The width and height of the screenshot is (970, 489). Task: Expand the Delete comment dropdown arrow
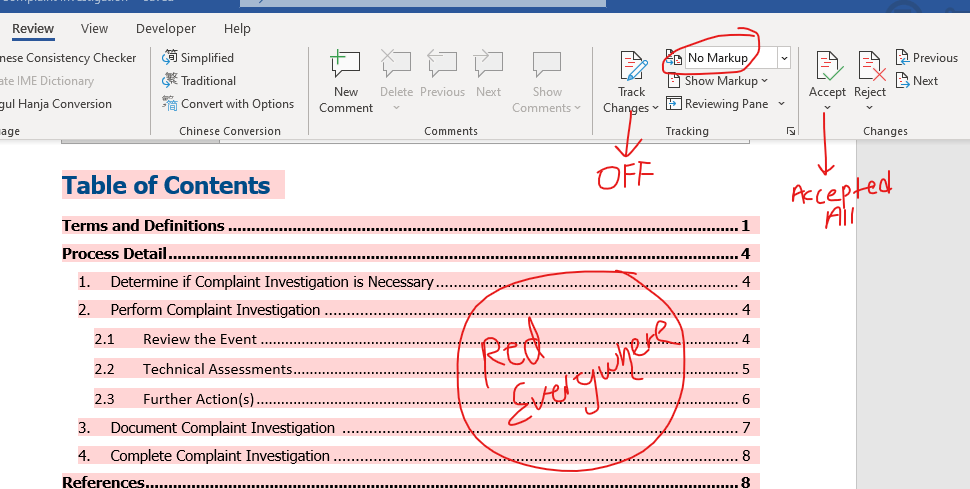(x=396, y=108)
